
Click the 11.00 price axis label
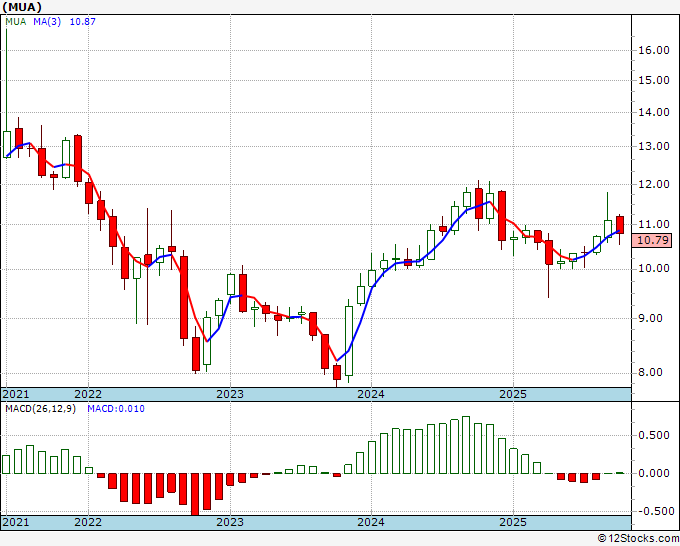(x=654, y=224)
